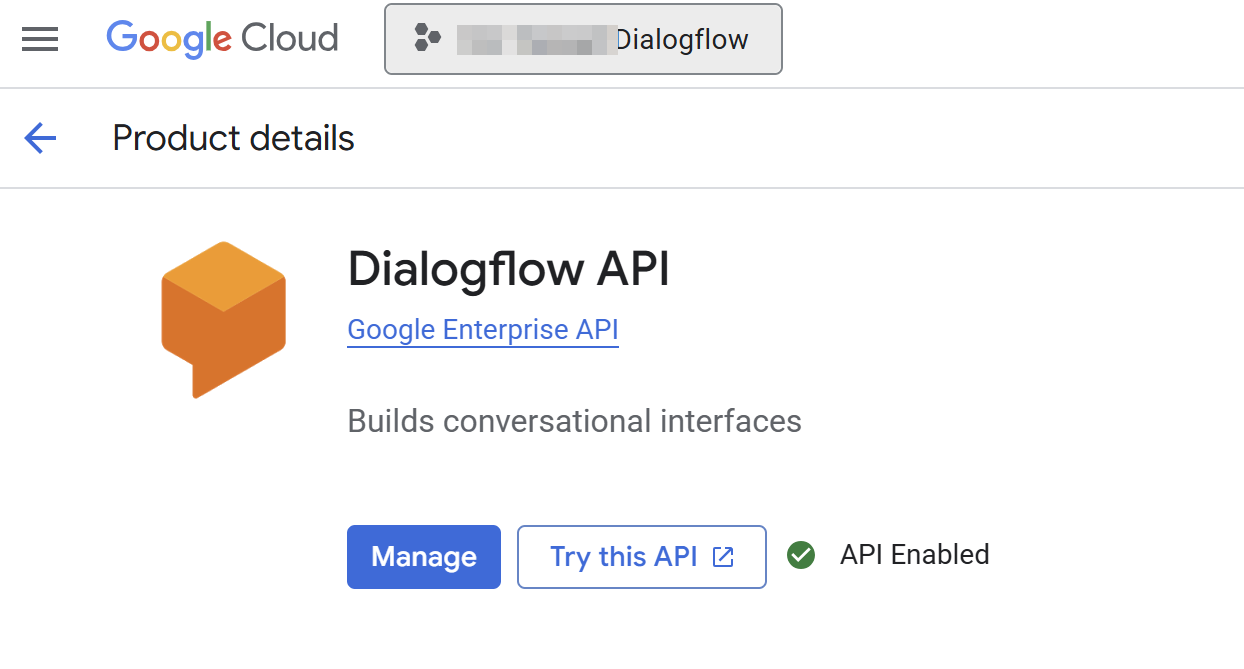Image resolution: width=1244 pixels, height=669 pixels.
Task: Click the blurred project name in selector
Action: tap(535, 40)
